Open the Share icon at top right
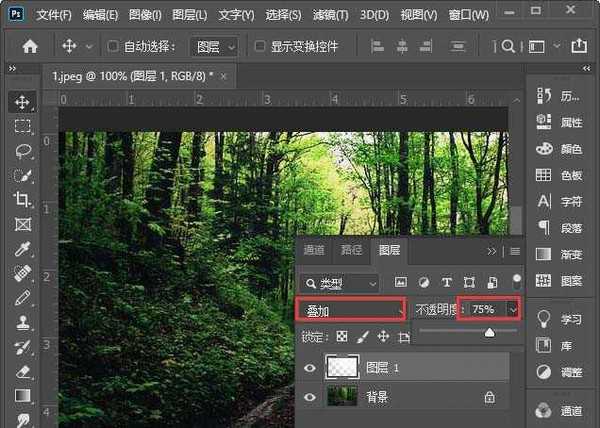This screenshot has height=428, width=600. coord(579,46)
